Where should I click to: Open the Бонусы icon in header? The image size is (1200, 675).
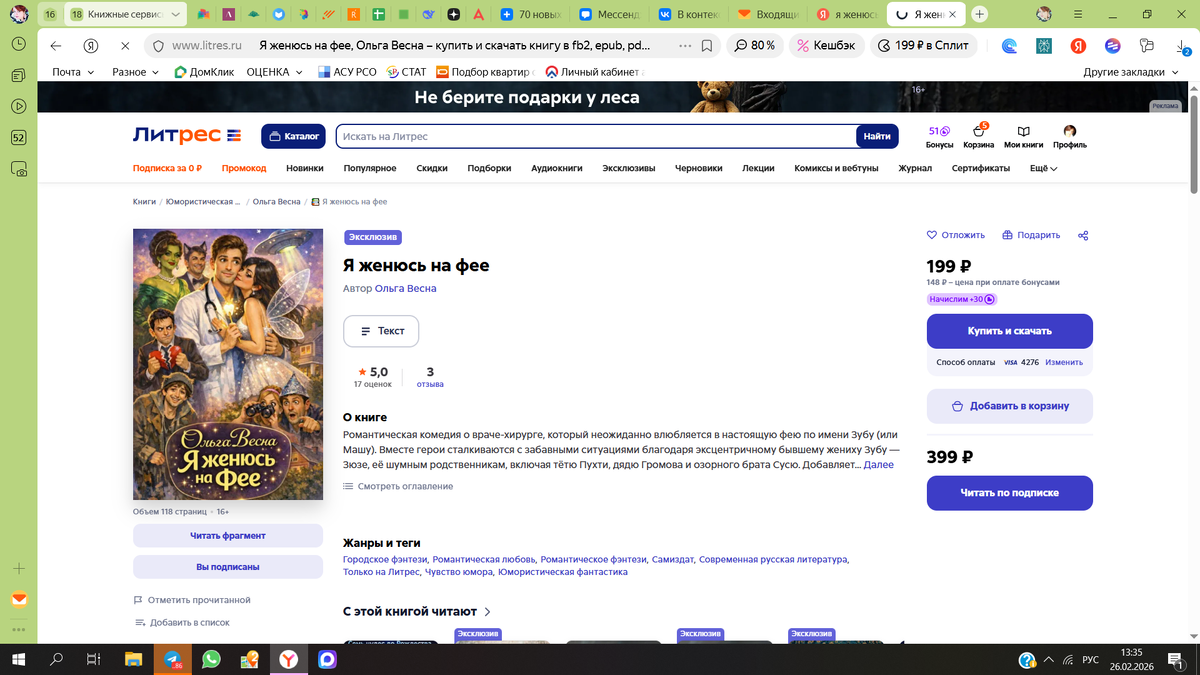coord(939,137)
